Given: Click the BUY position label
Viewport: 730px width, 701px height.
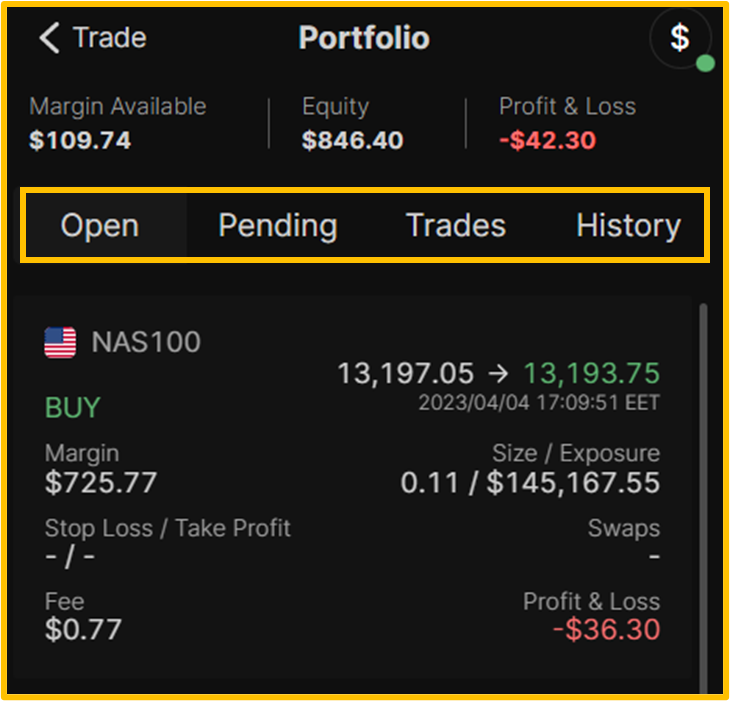Looking at the screenshot, I should [x=73, y=408].
